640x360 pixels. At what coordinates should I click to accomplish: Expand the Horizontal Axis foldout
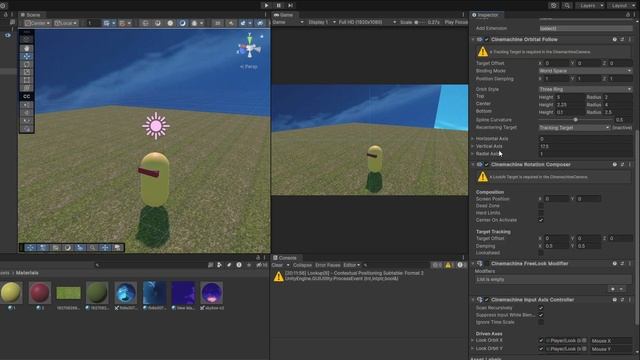click(x=473, y=139)
